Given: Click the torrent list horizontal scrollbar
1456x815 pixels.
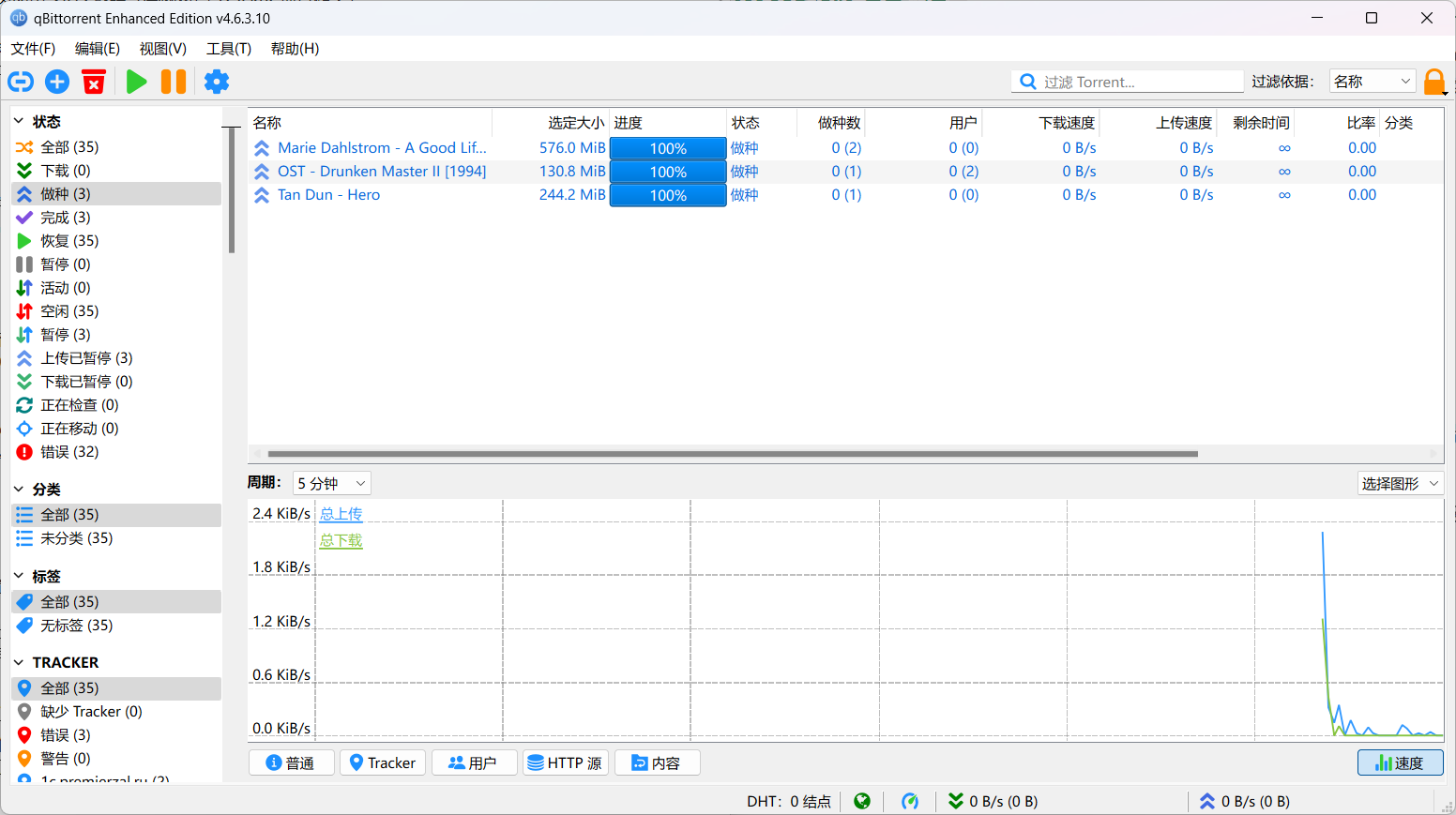Looking at the screenshot, I should tap(733, 454).
